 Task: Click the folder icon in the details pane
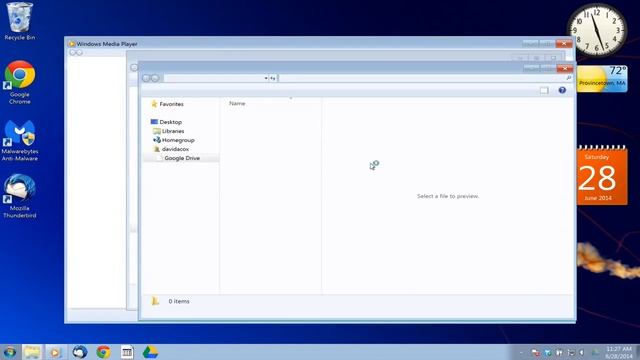coord(155,301)
